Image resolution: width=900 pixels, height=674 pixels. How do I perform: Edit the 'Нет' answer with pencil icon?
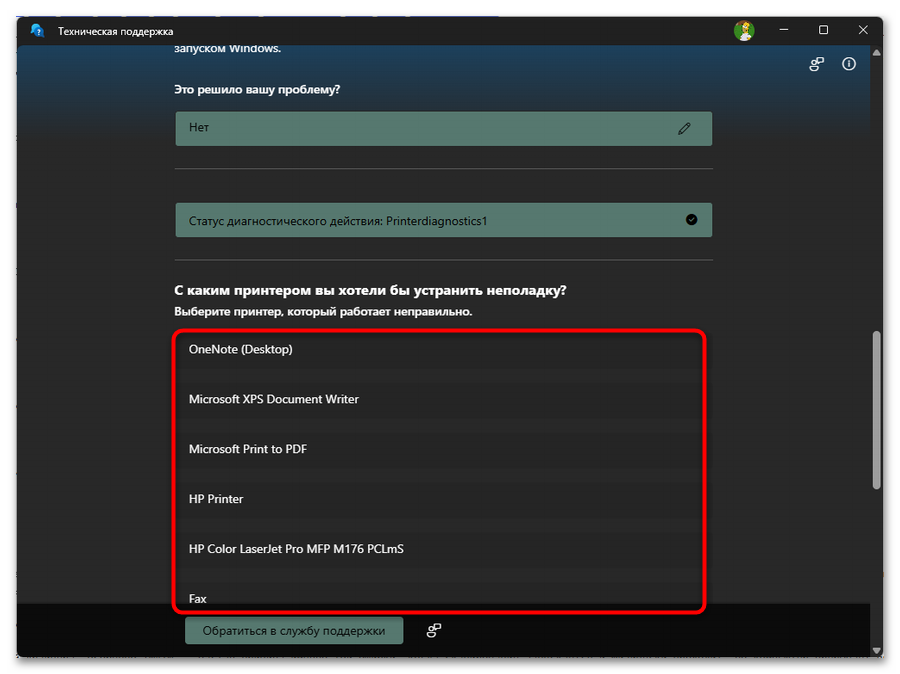point(684,129)
